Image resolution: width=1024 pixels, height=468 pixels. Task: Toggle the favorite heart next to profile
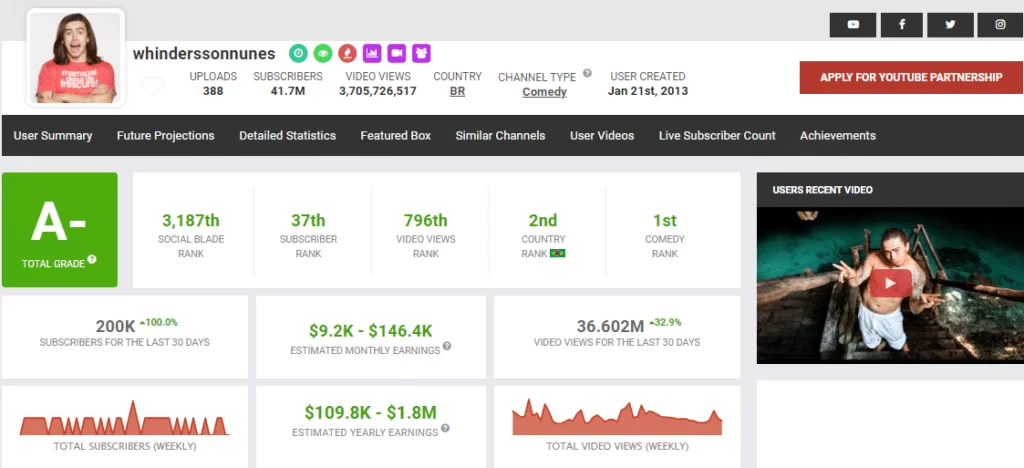[x=152, y=86]
